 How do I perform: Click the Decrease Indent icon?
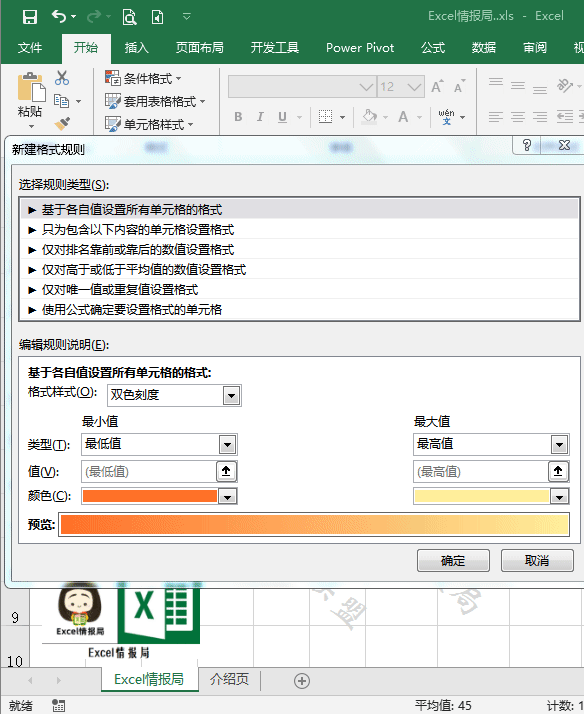pos(565,117)
